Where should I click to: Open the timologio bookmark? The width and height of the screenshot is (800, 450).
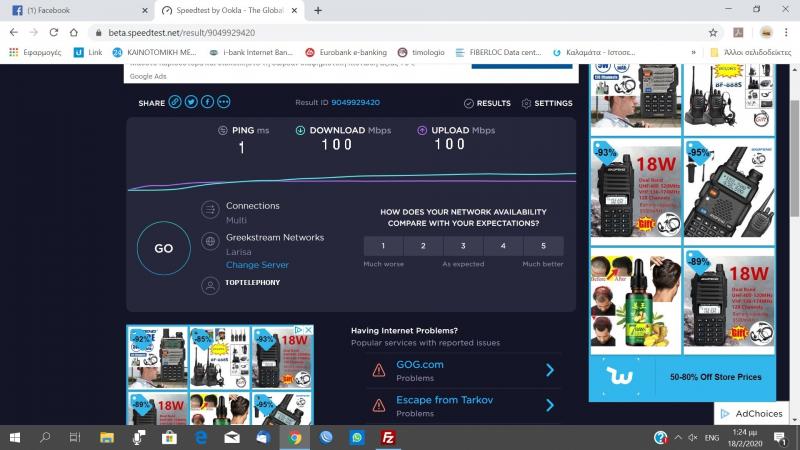tap(421, 52)
